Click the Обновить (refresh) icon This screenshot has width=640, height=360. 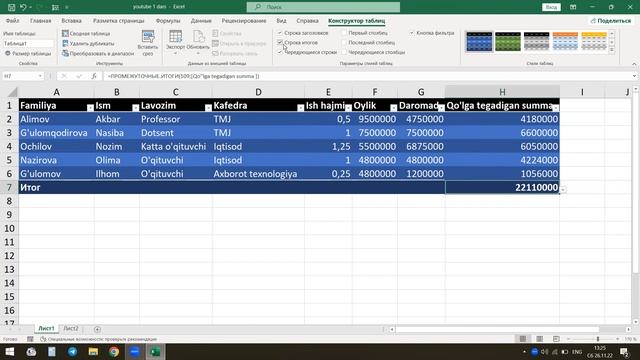(198, 43)
